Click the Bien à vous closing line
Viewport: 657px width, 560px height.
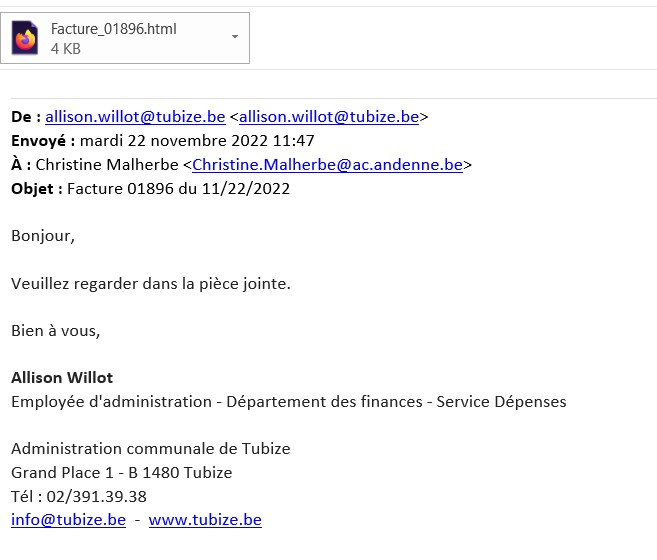click(x=56, y=331)
